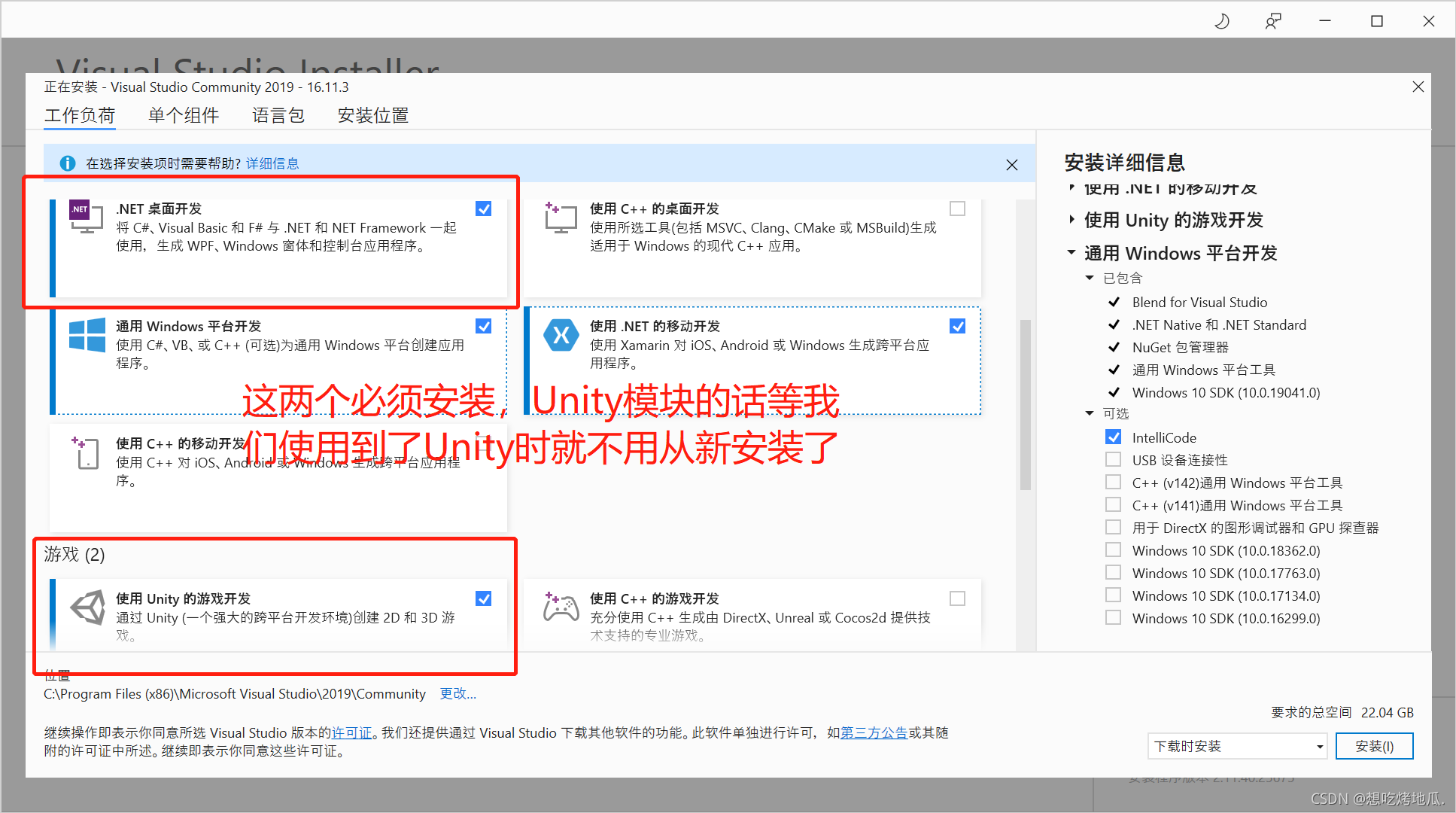Check Windows 10 SDK (10.0.16299.0)
This screenshot has height=813, width=1456.
coord(1114,617)
